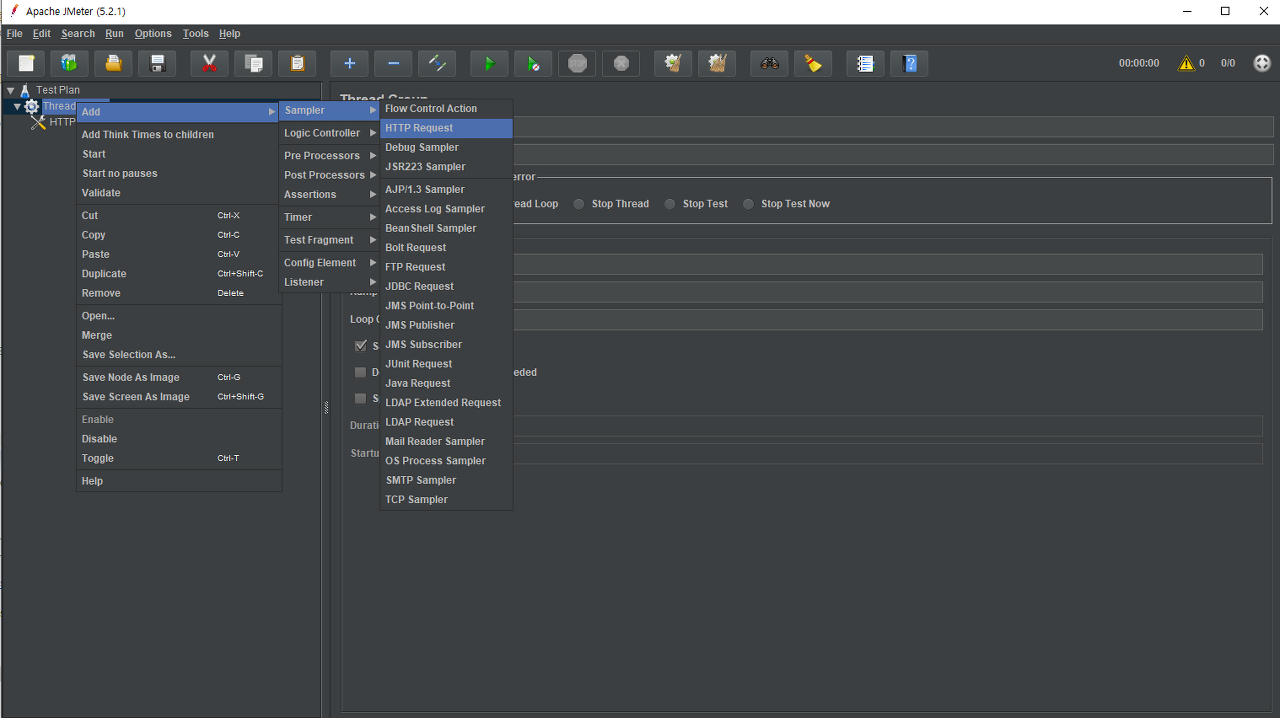Toggle the specify thread lifetime checkbox
This screenshot has height=718, width=1280.
click(x=360, y=398)
